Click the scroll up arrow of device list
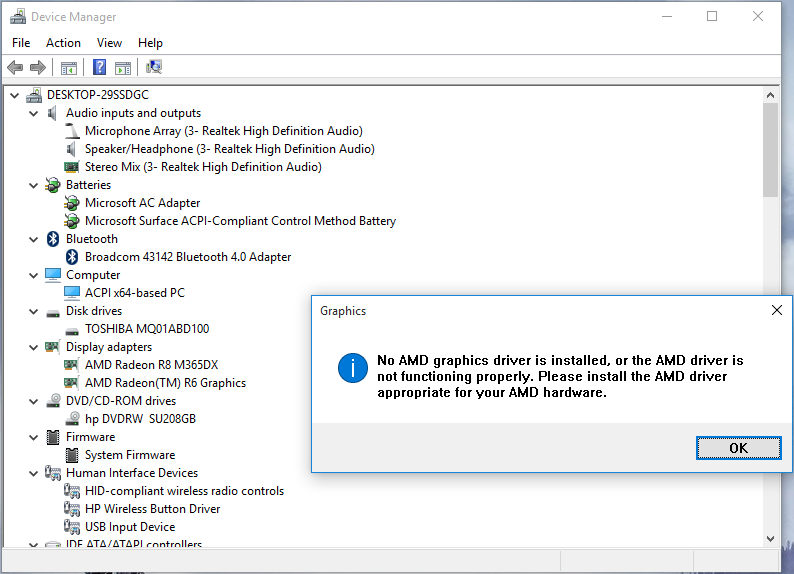 click(770, 95)
